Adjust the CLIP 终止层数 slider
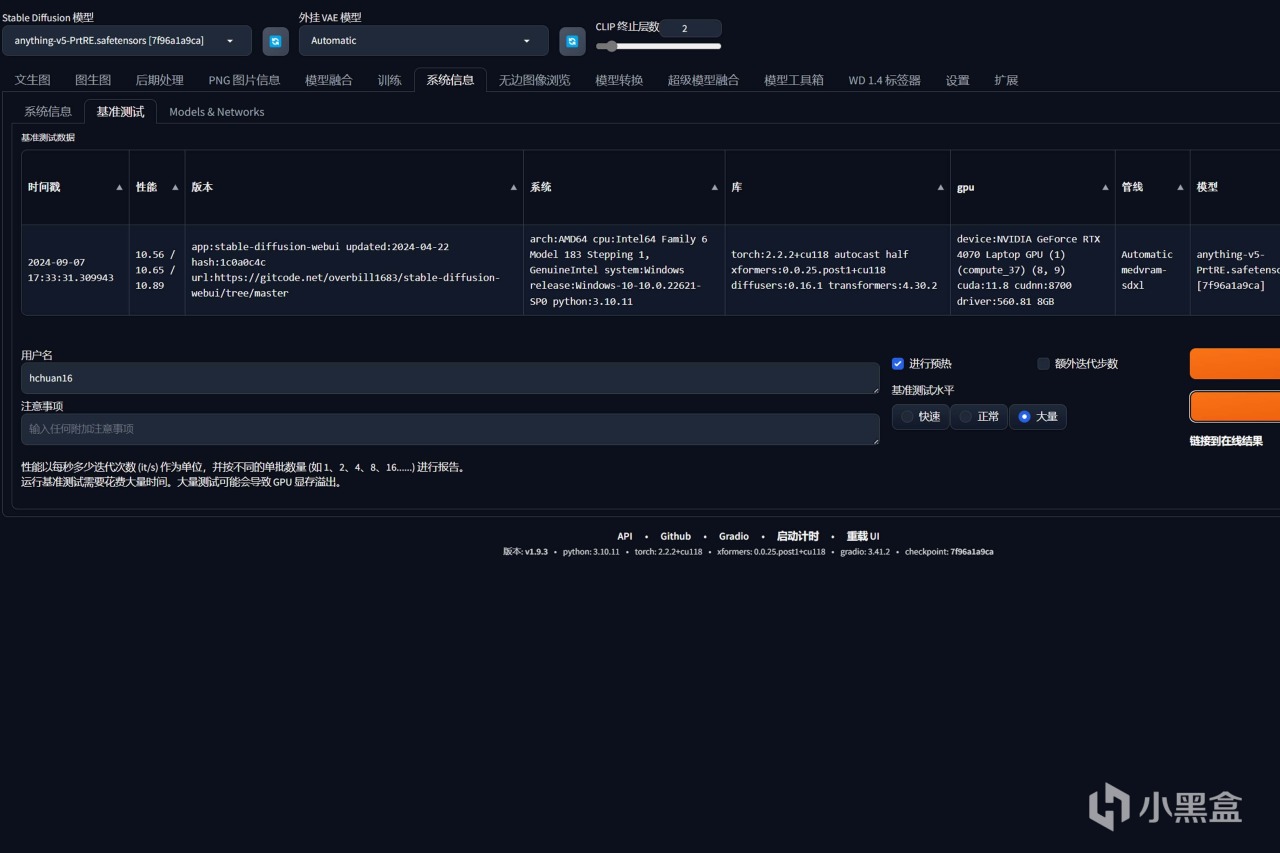Screen dimensions: 1280x853 point(659,46)
